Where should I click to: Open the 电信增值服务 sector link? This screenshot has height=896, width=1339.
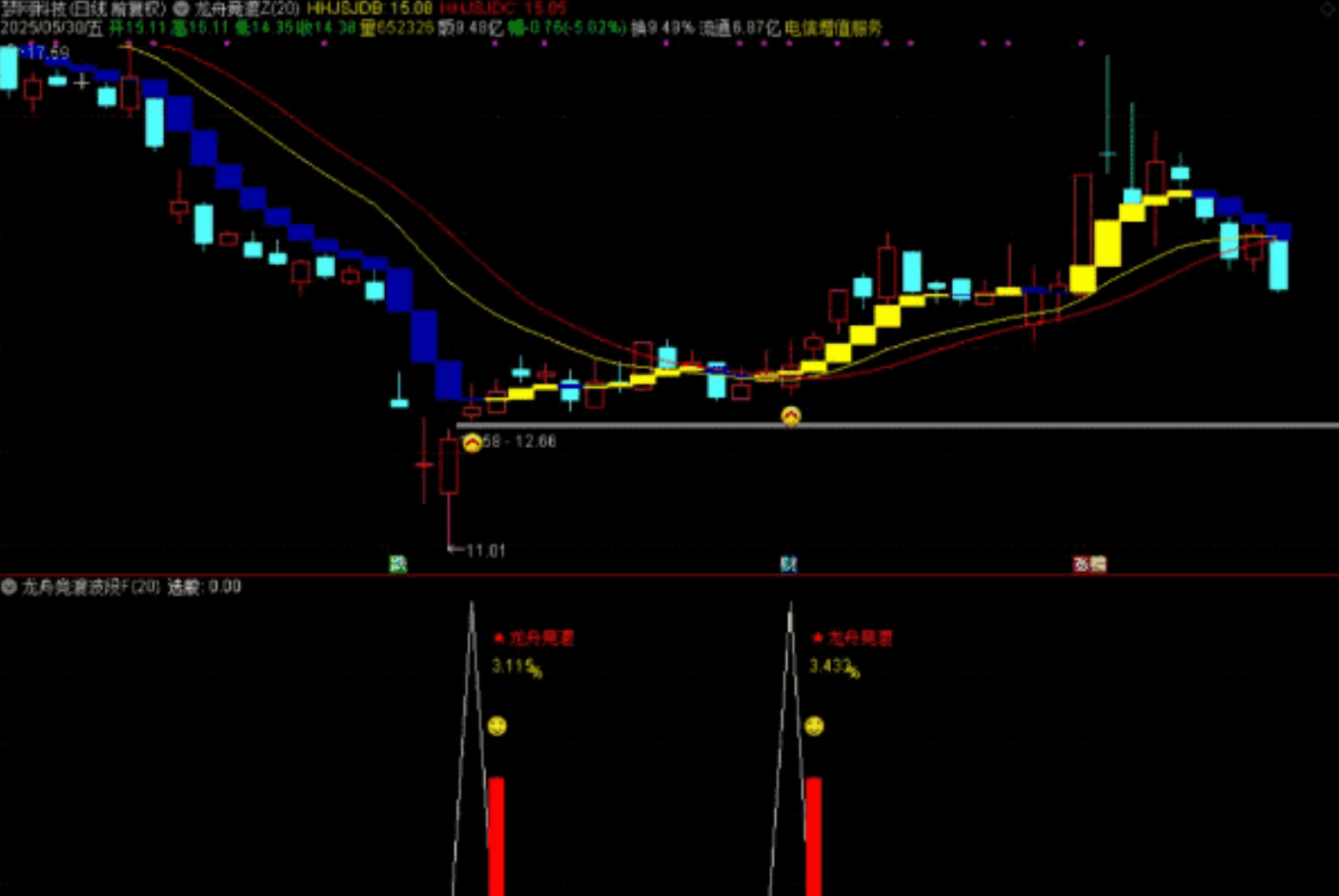[833, 29]
